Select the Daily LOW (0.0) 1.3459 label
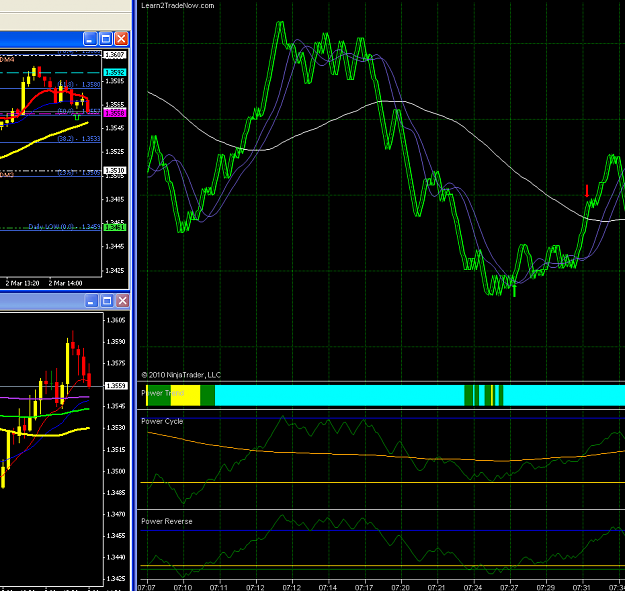 [64, 226]
